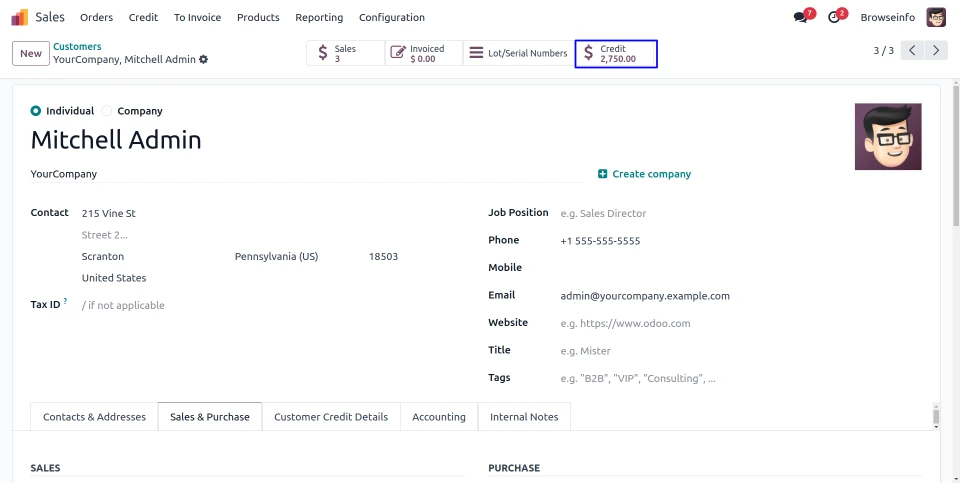Select the Individual radio button
Viewport: 960px width, 483px height.
(x=37, y=111)
